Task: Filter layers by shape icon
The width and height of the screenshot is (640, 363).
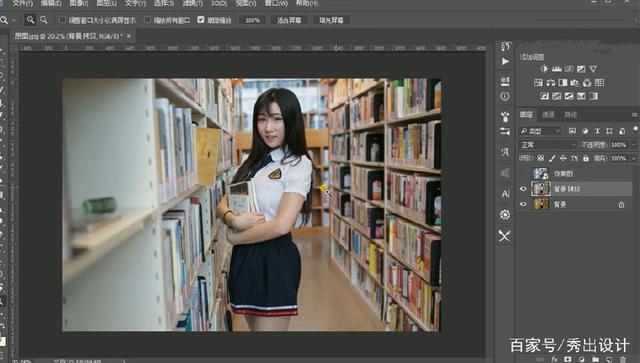Action: pyautogui.click(x=609, y=131)
